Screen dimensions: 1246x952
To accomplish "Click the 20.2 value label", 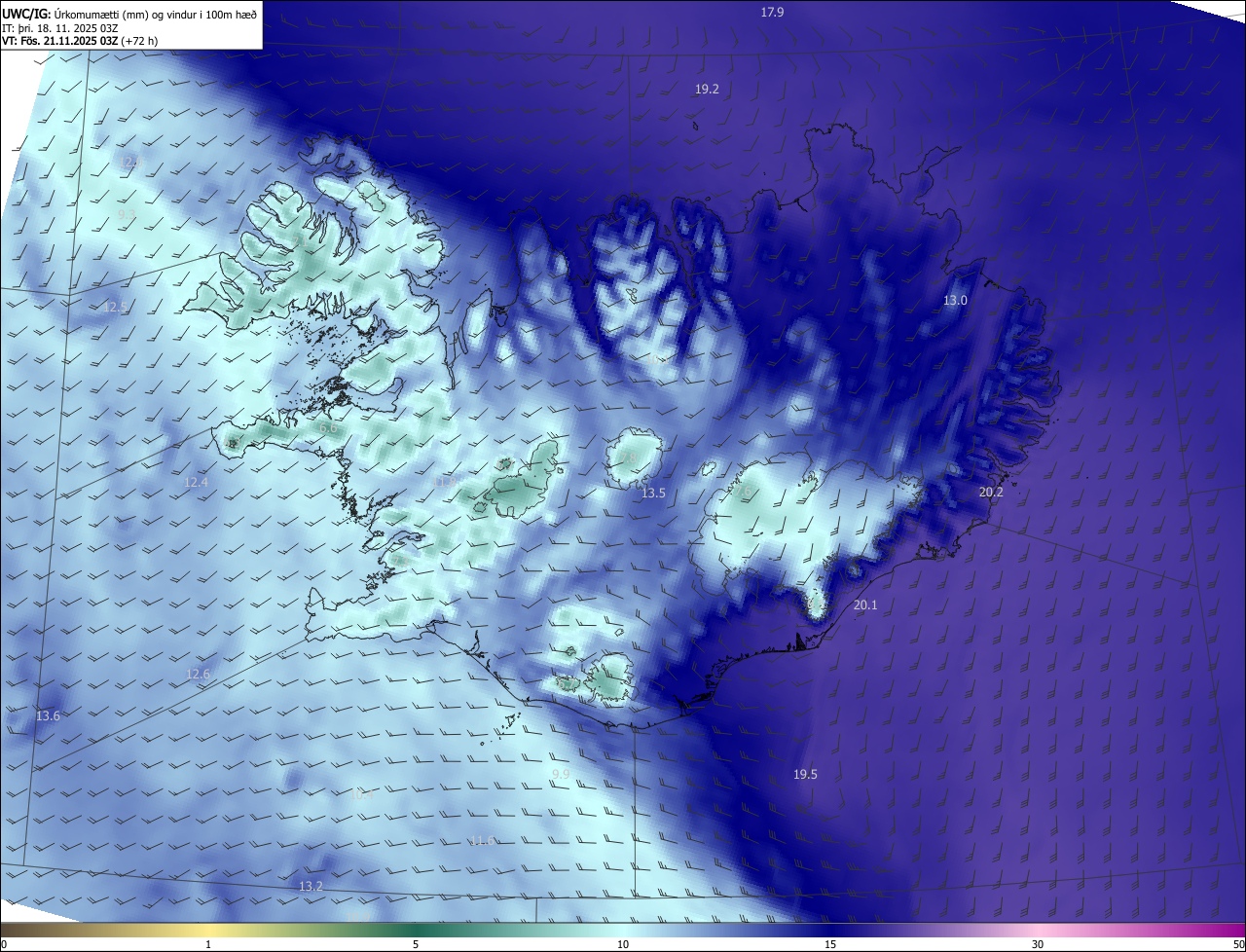I will [x=990, y=493].
